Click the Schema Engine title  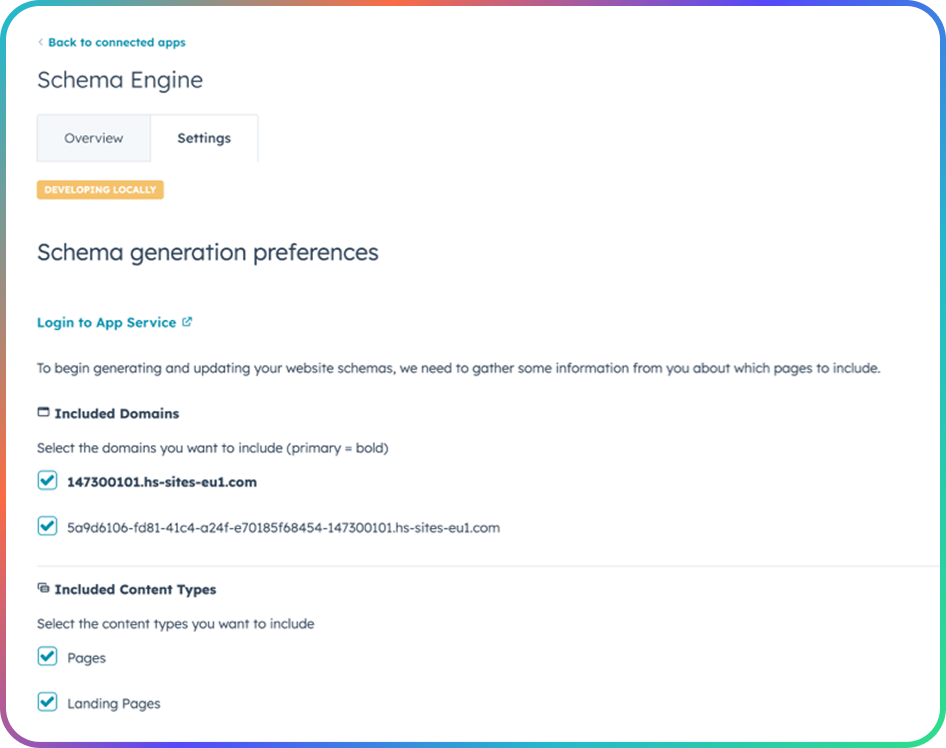point(120,81)
